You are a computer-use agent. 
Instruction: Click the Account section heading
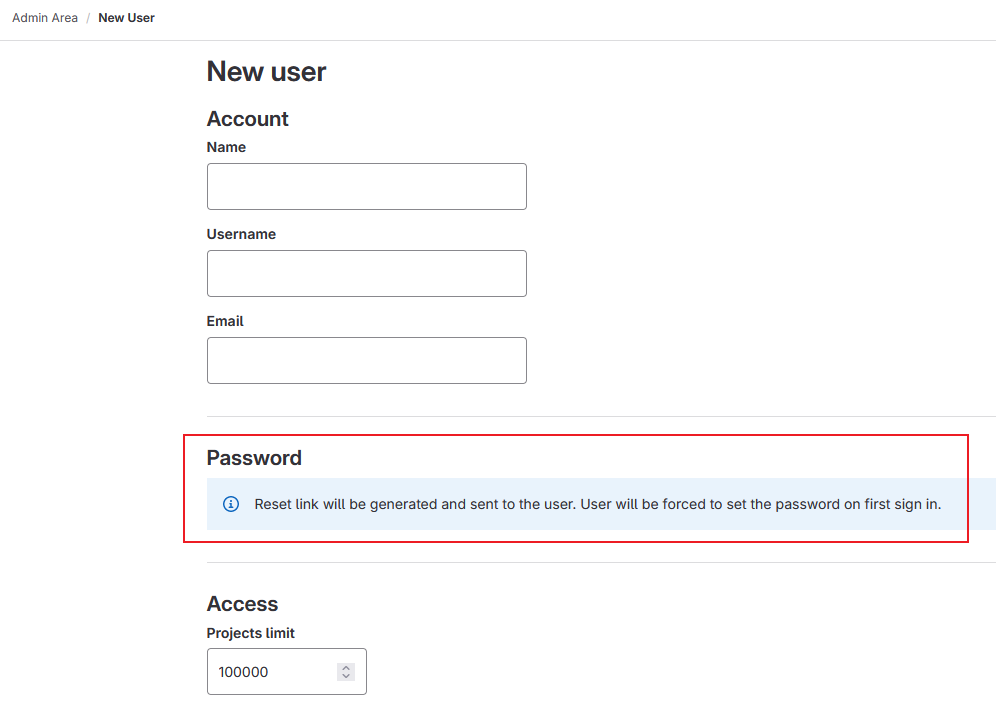247,119
